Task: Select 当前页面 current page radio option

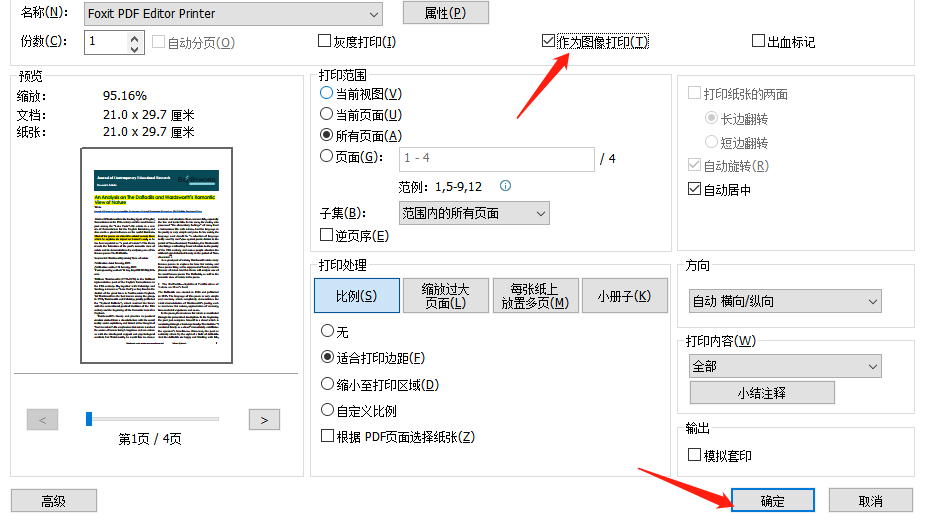Action: click(x=327, y=114)
